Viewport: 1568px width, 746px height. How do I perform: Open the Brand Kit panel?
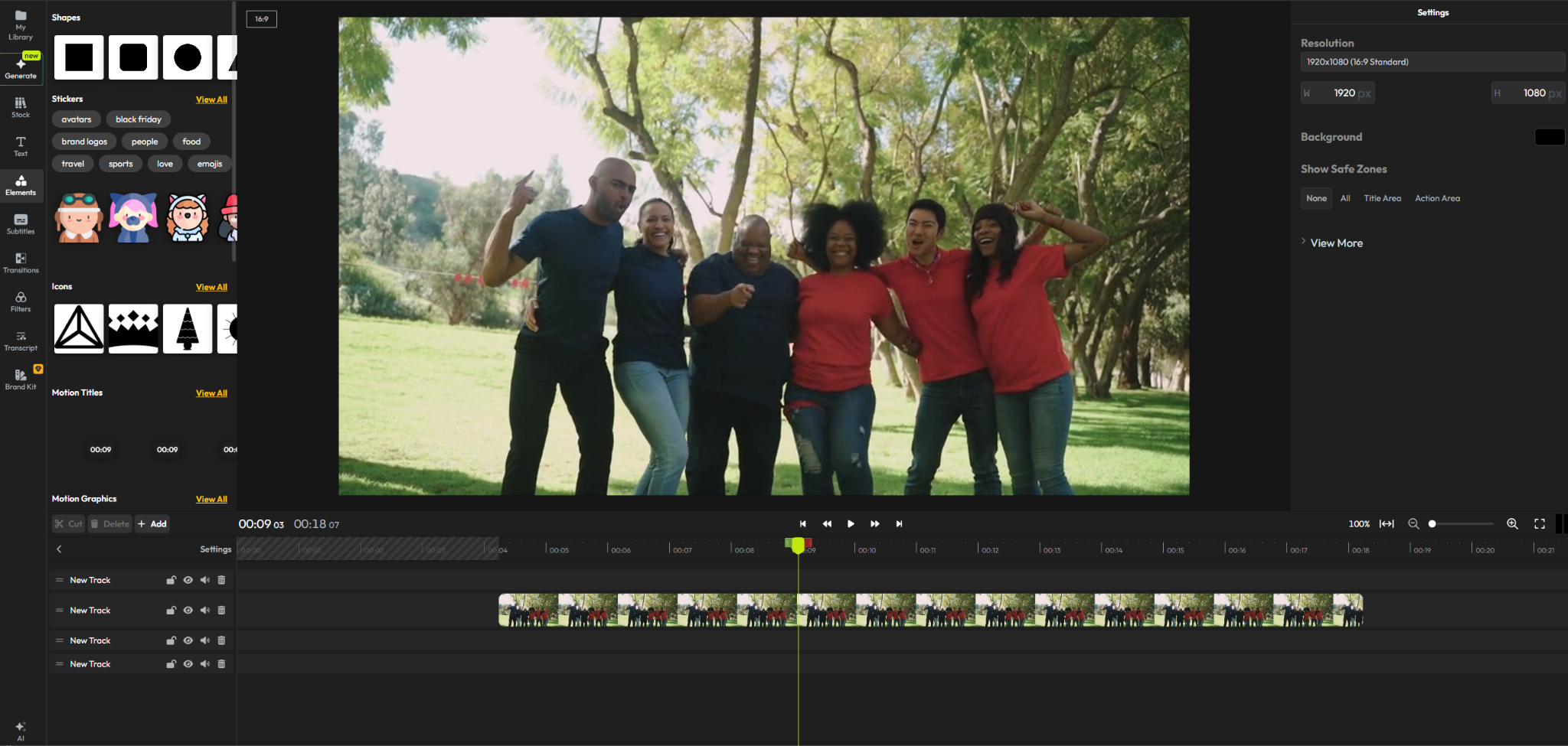click(21, 380)
